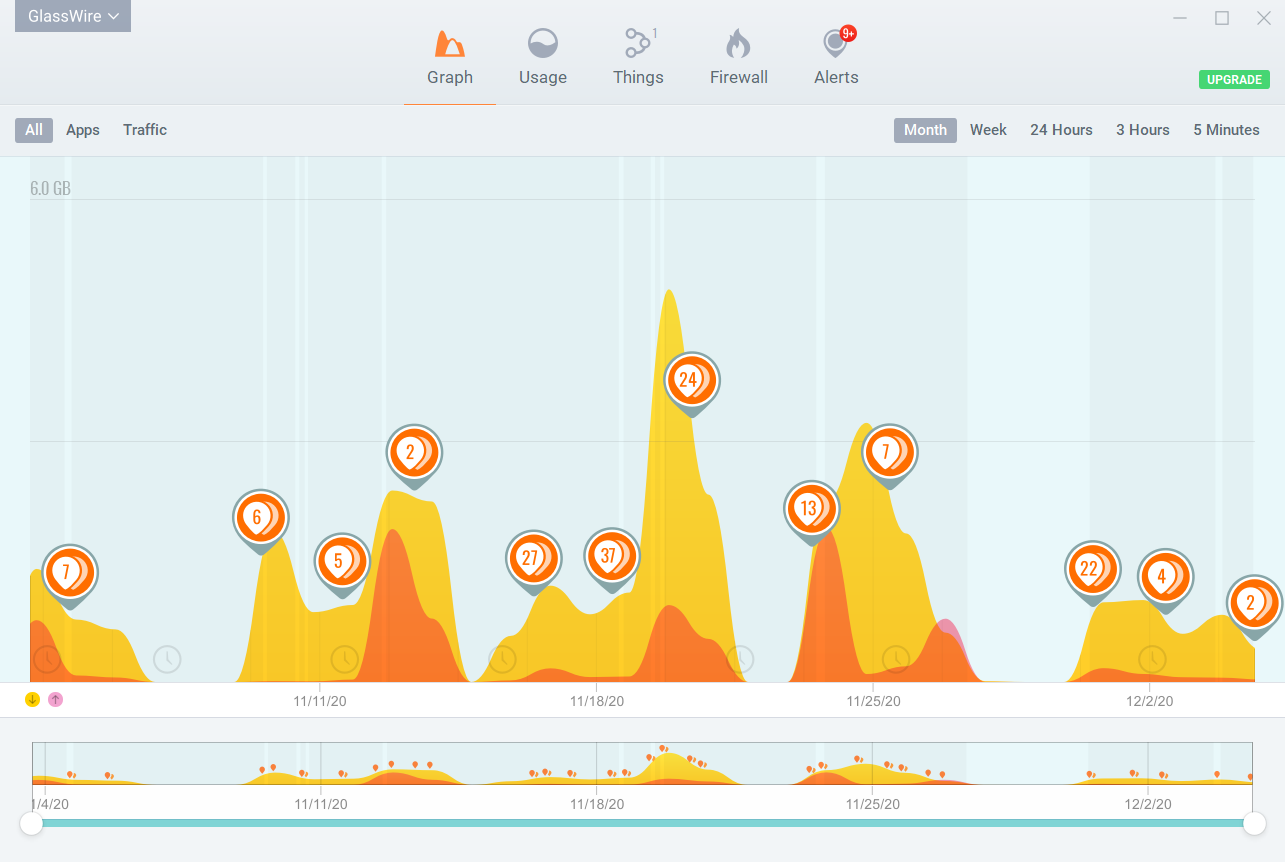
Task: Switch the graph filter to Traffic
Action: [x=145, y=130]
